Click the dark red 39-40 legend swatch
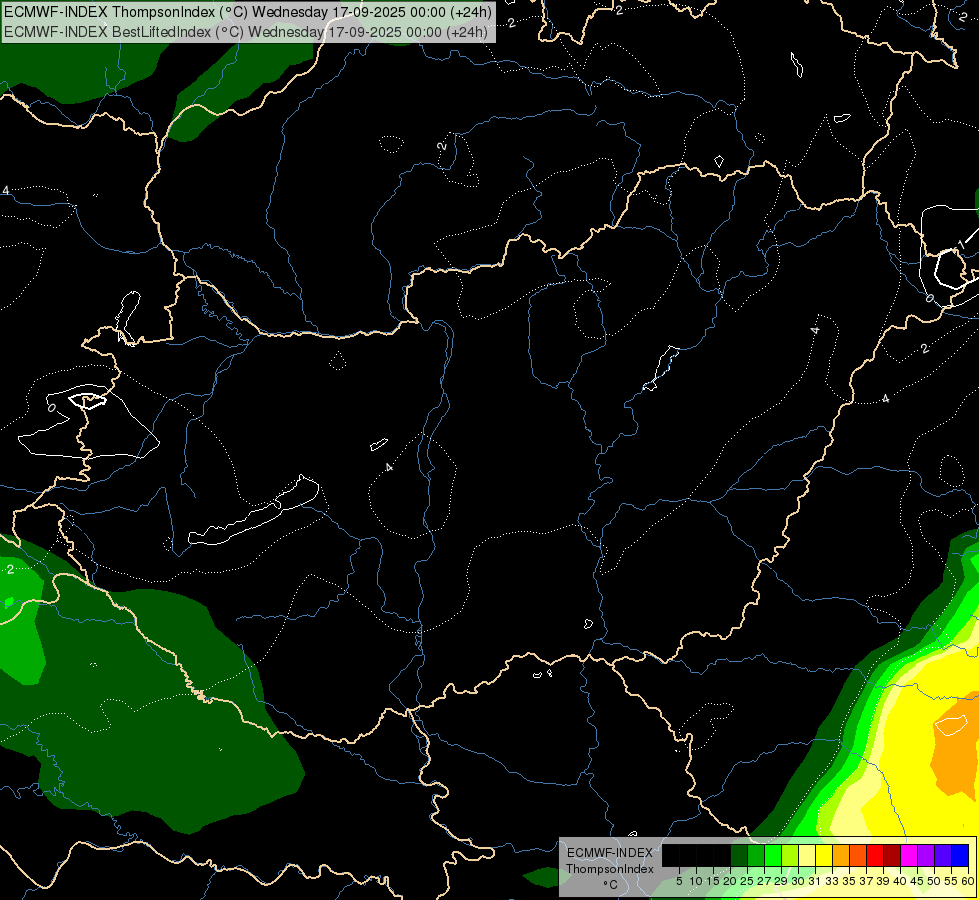Image resolution: width=979 pixels, height=900 pixels. (x=892, y=855)
